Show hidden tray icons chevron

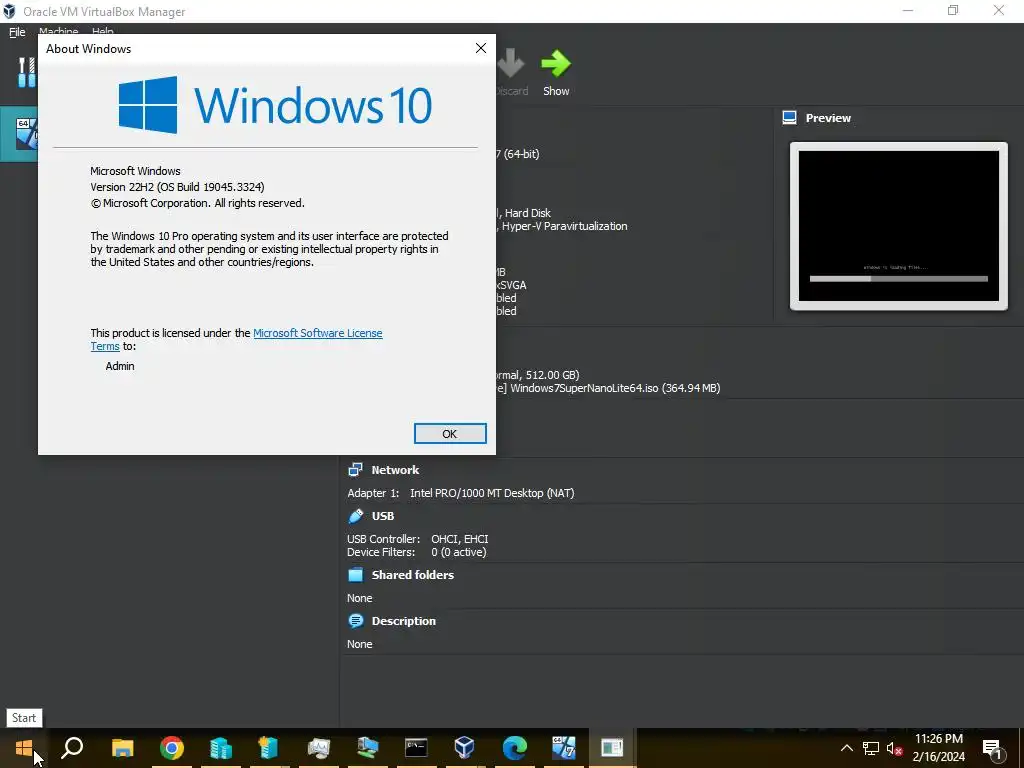(846, 748)
